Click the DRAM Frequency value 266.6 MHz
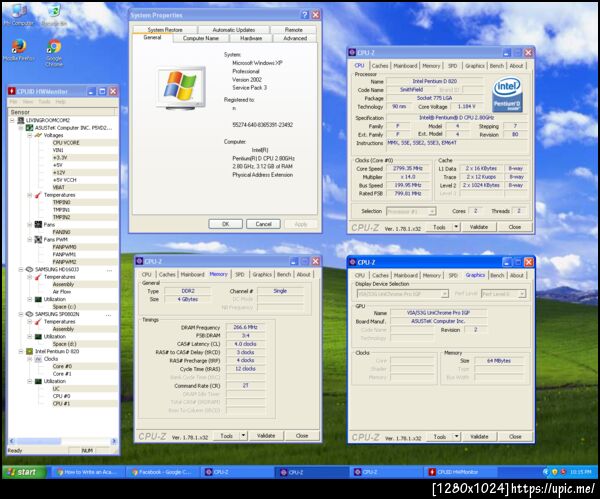This screenshot has height=499, width=600. click(245, 327)
